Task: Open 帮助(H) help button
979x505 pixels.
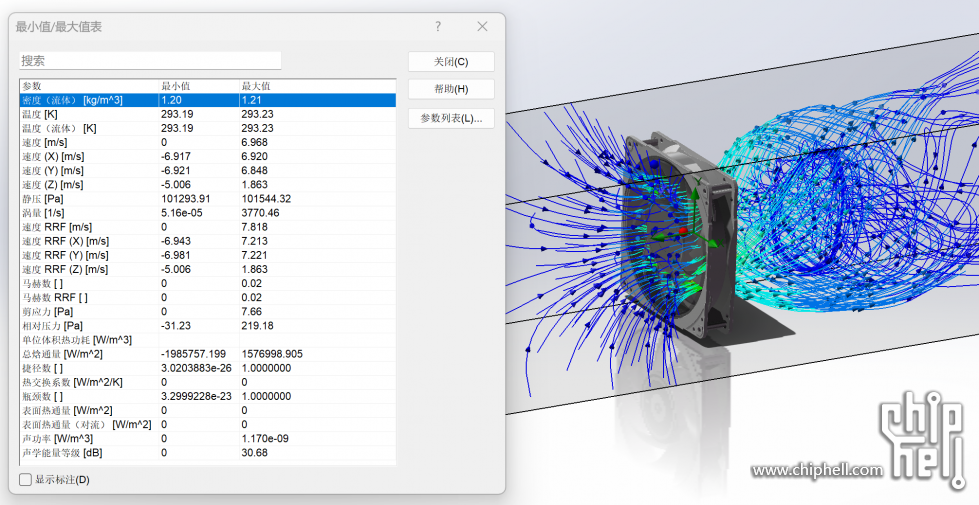Action: coord(451,89)
